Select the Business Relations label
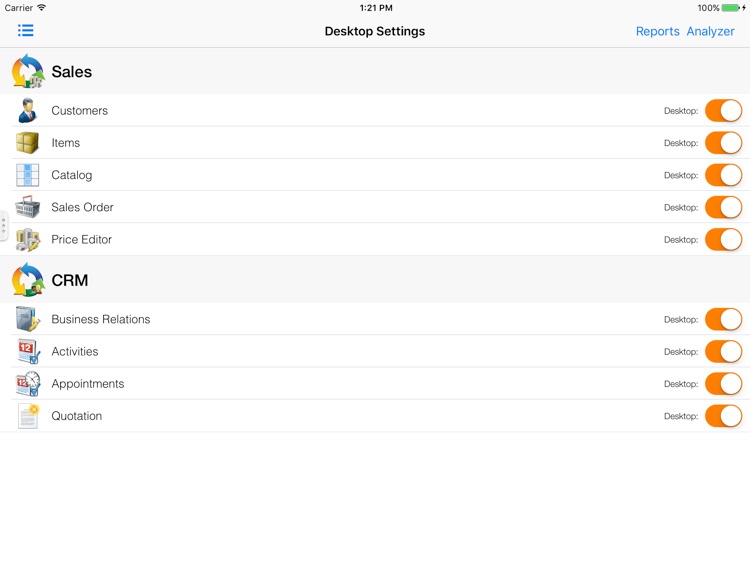The height and width of the screenshot is (563, 750). [x=100, y=319]
